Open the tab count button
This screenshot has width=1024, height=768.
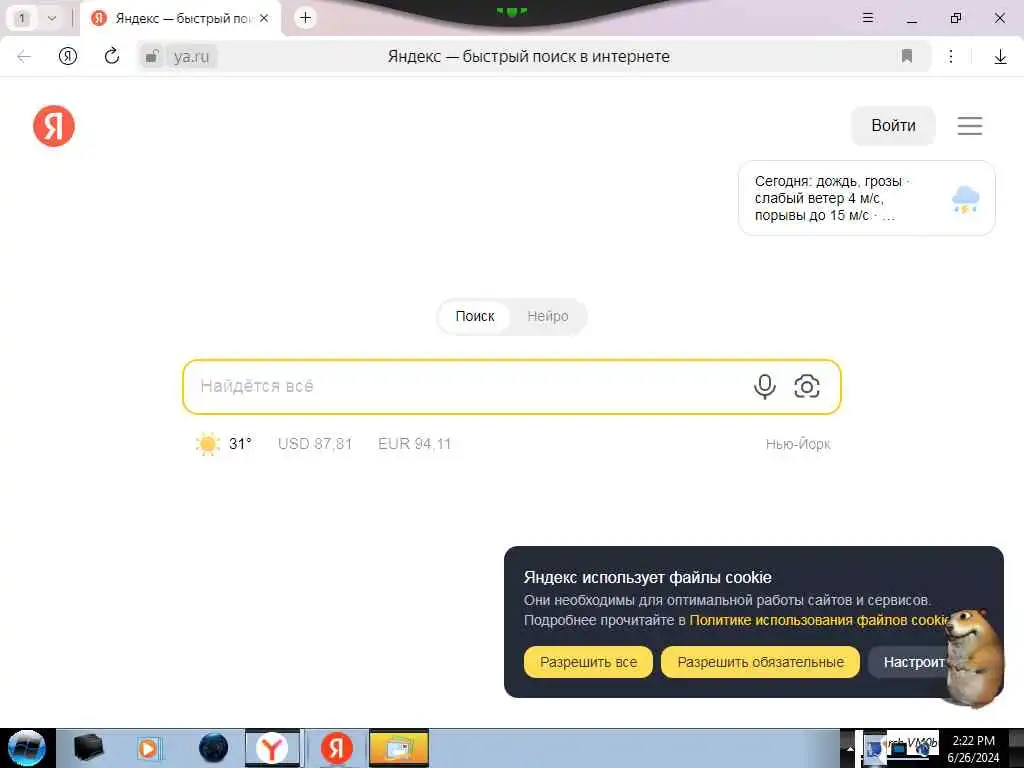(x=22, y=18)
